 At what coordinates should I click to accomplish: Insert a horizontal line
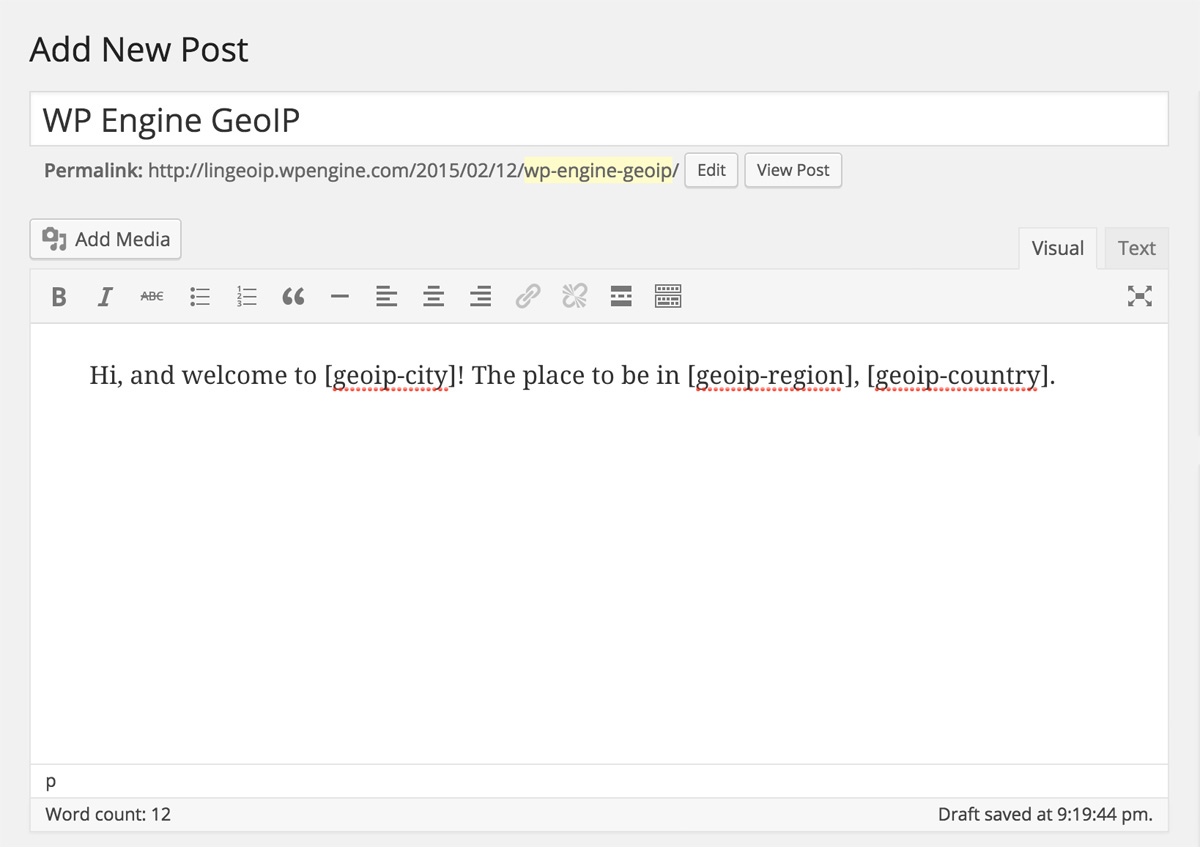(340, 296)
